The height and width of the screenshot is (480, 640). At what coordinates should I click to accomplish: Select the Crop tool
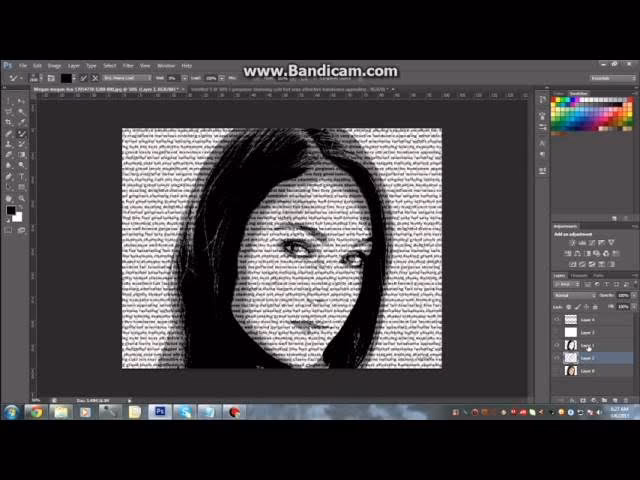point(8,123)
